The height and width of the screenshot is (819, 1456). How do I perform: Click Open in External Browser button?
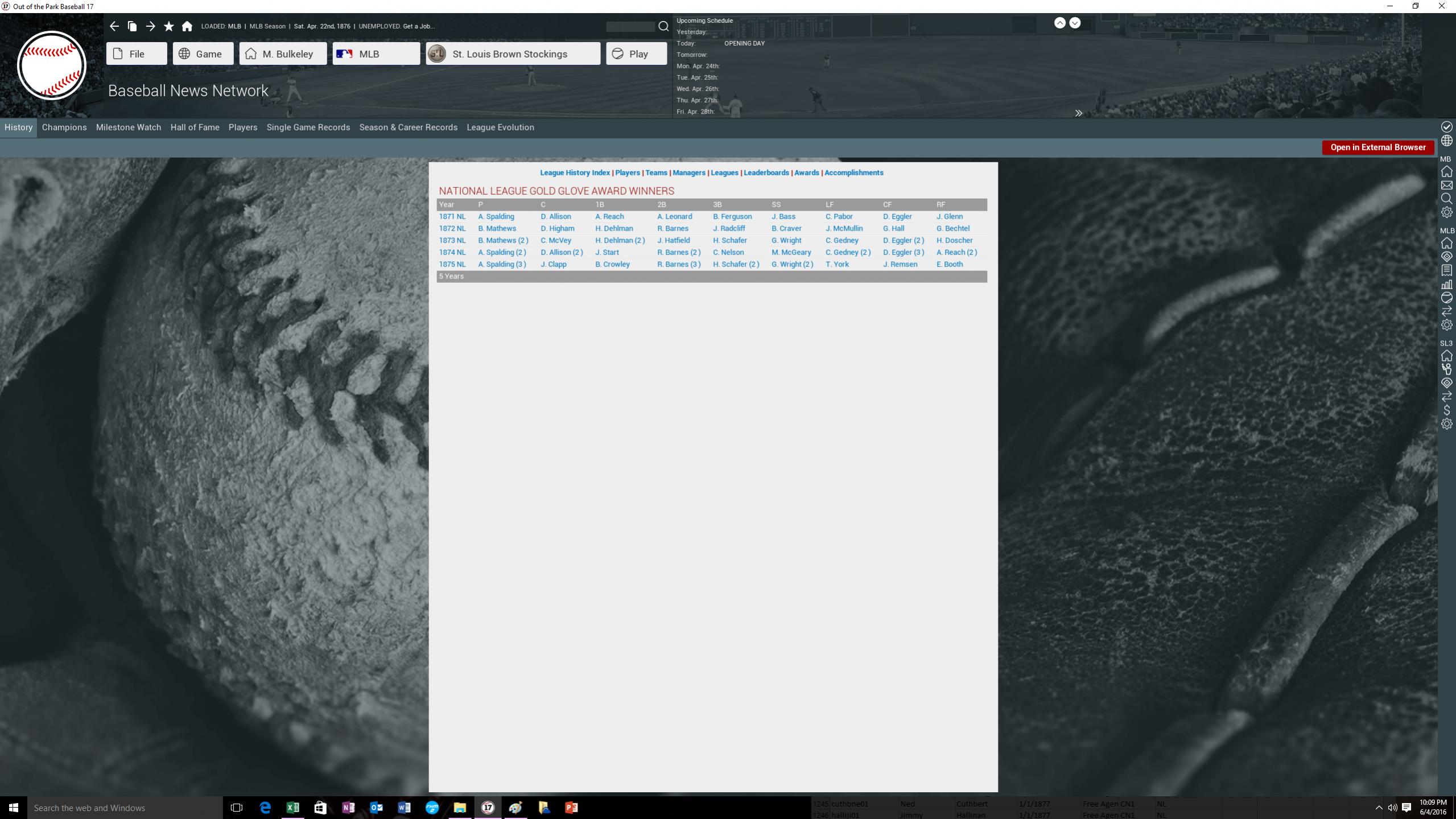[x=1377, y=147]
